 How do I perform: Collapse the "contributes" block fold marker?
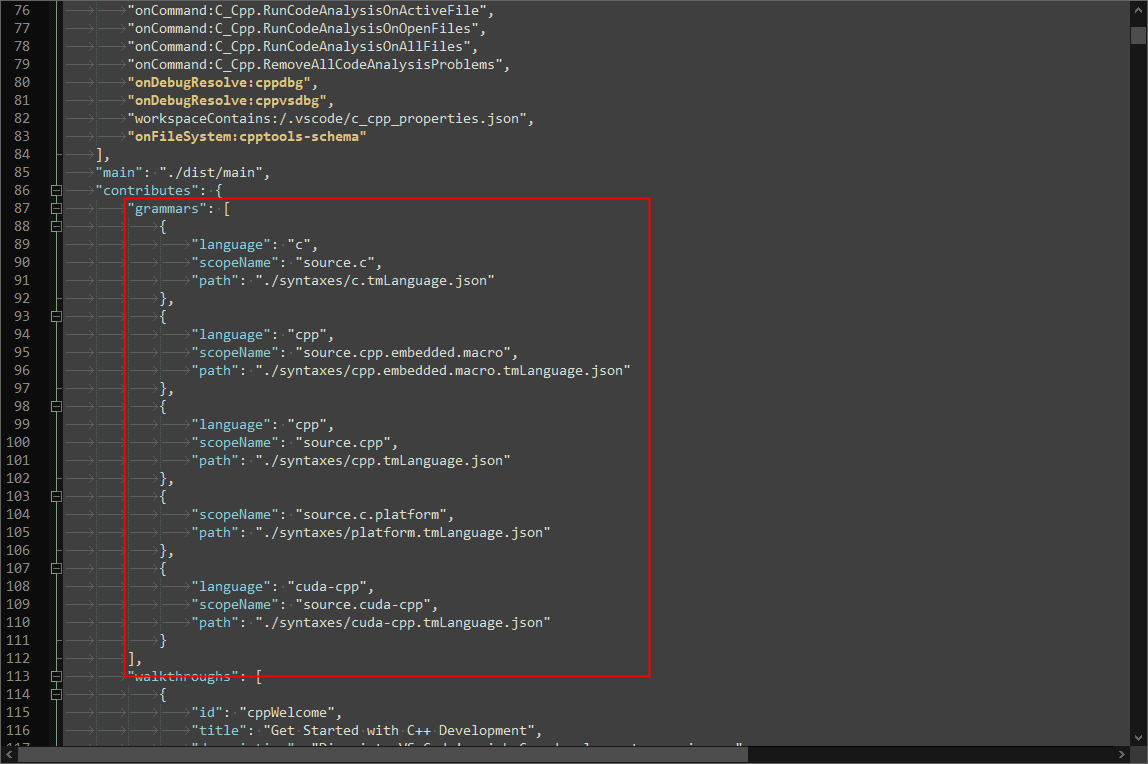tap(57, 190)
